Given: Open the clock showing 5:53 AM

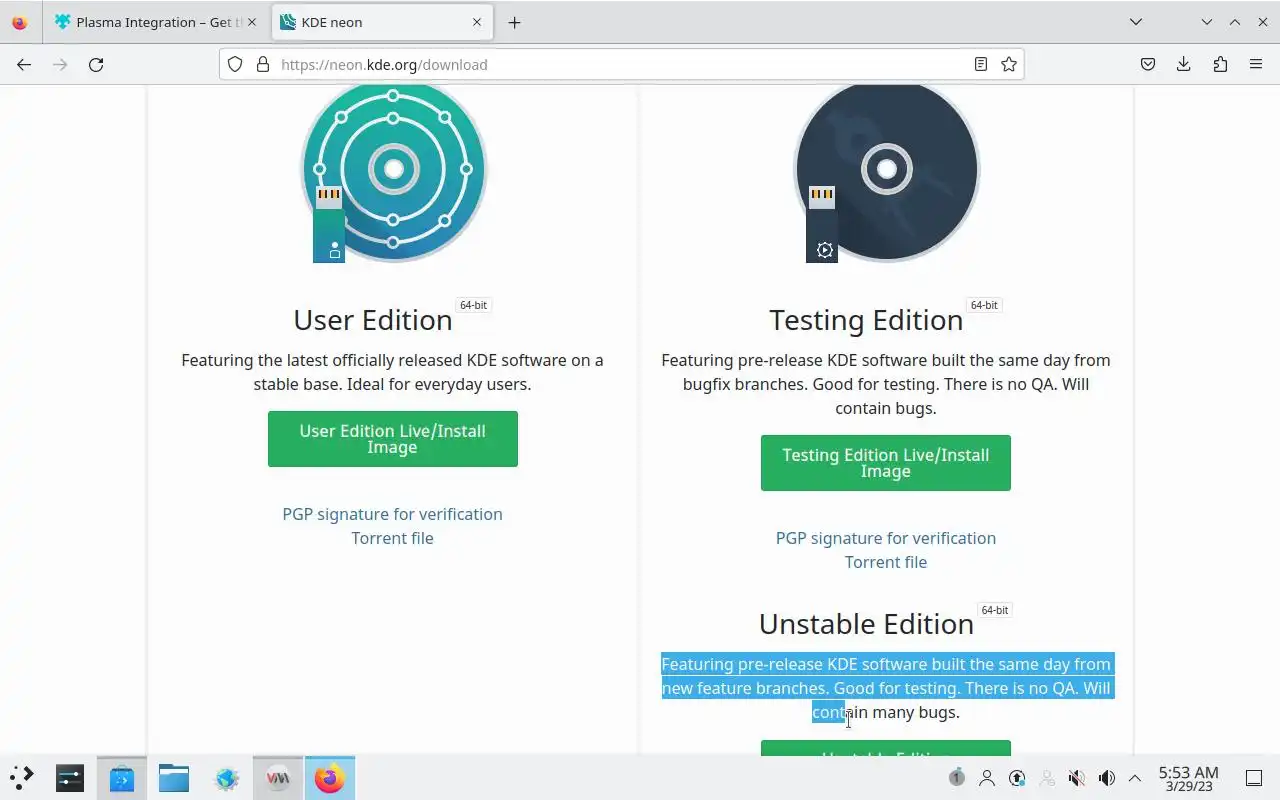Looking at the screenshot, I should click(1188, 778).
